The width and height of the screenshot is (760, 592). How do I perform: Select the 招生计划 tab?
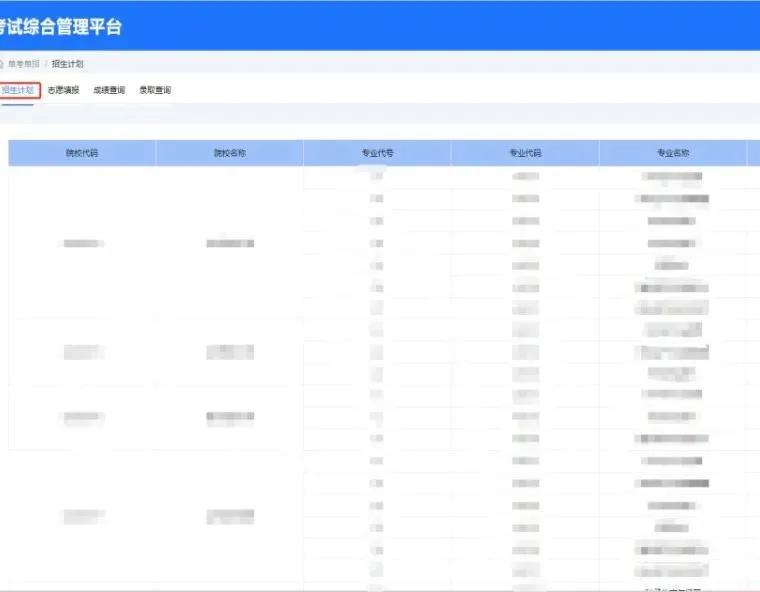19,90
